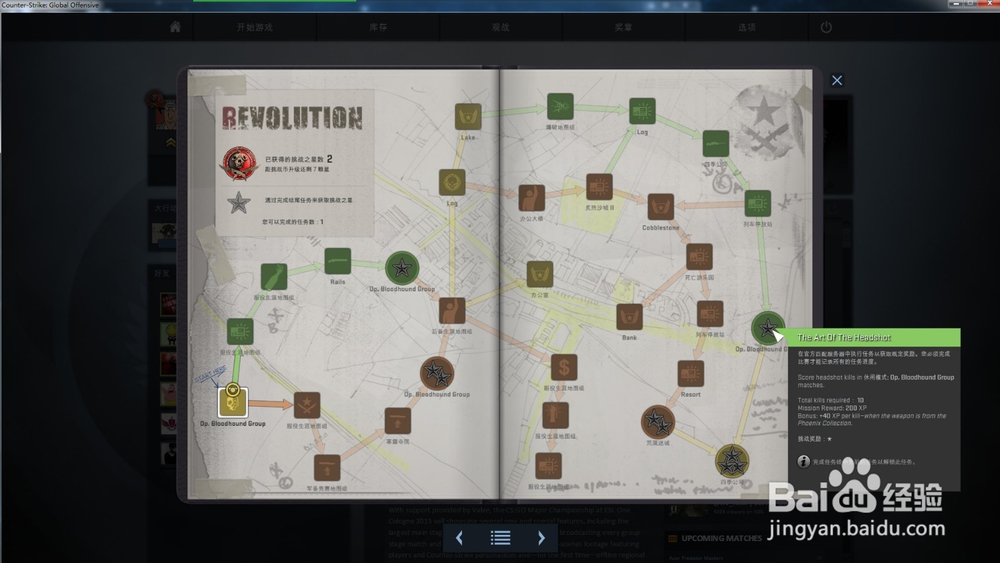Select the green 四季公寓 rifle mission node
Screen dimensions: 1000x563
point(716,144)
